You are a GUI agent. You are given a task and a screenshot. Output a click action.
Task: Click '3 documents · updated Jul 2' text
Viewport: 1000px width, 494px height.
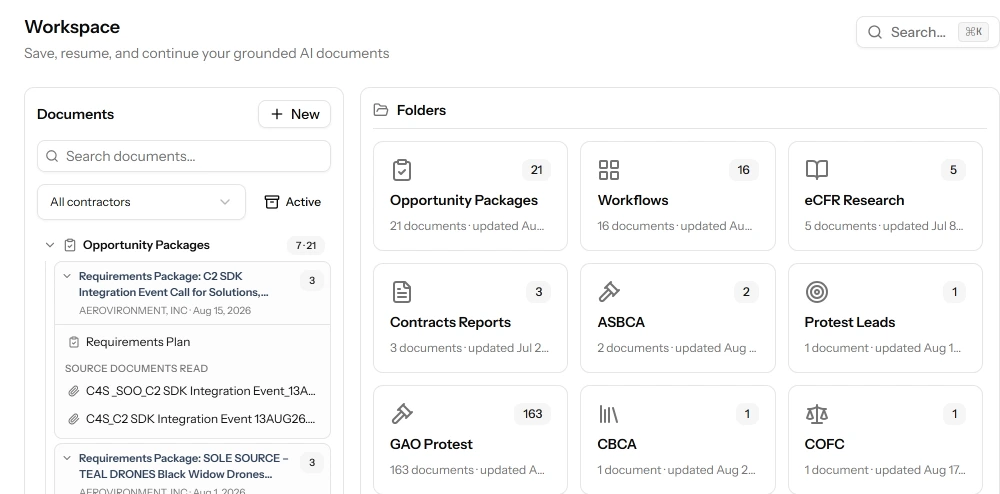[x=469, y=348]
